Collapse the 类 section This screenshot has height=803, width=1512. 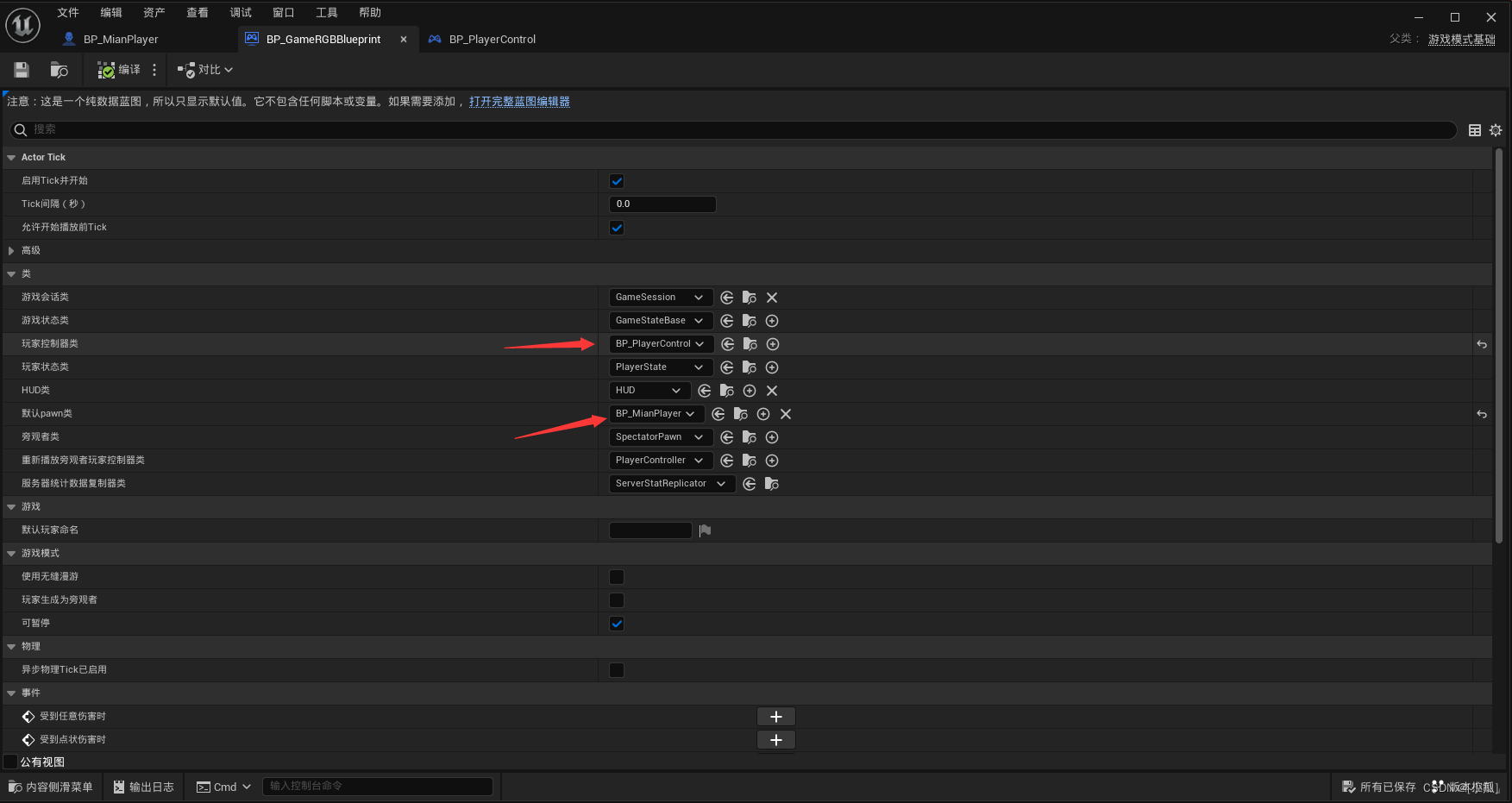(11, 274)
